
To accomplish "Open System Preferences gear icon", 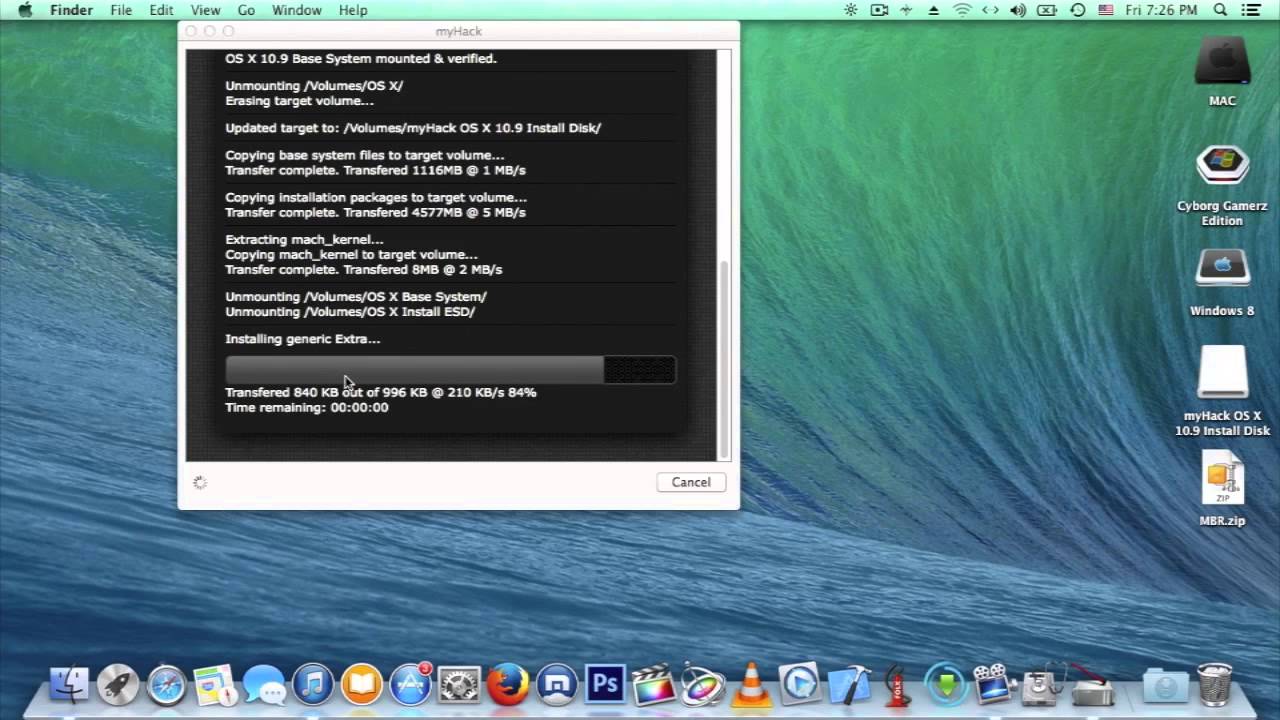I will [x=459, y=685].
